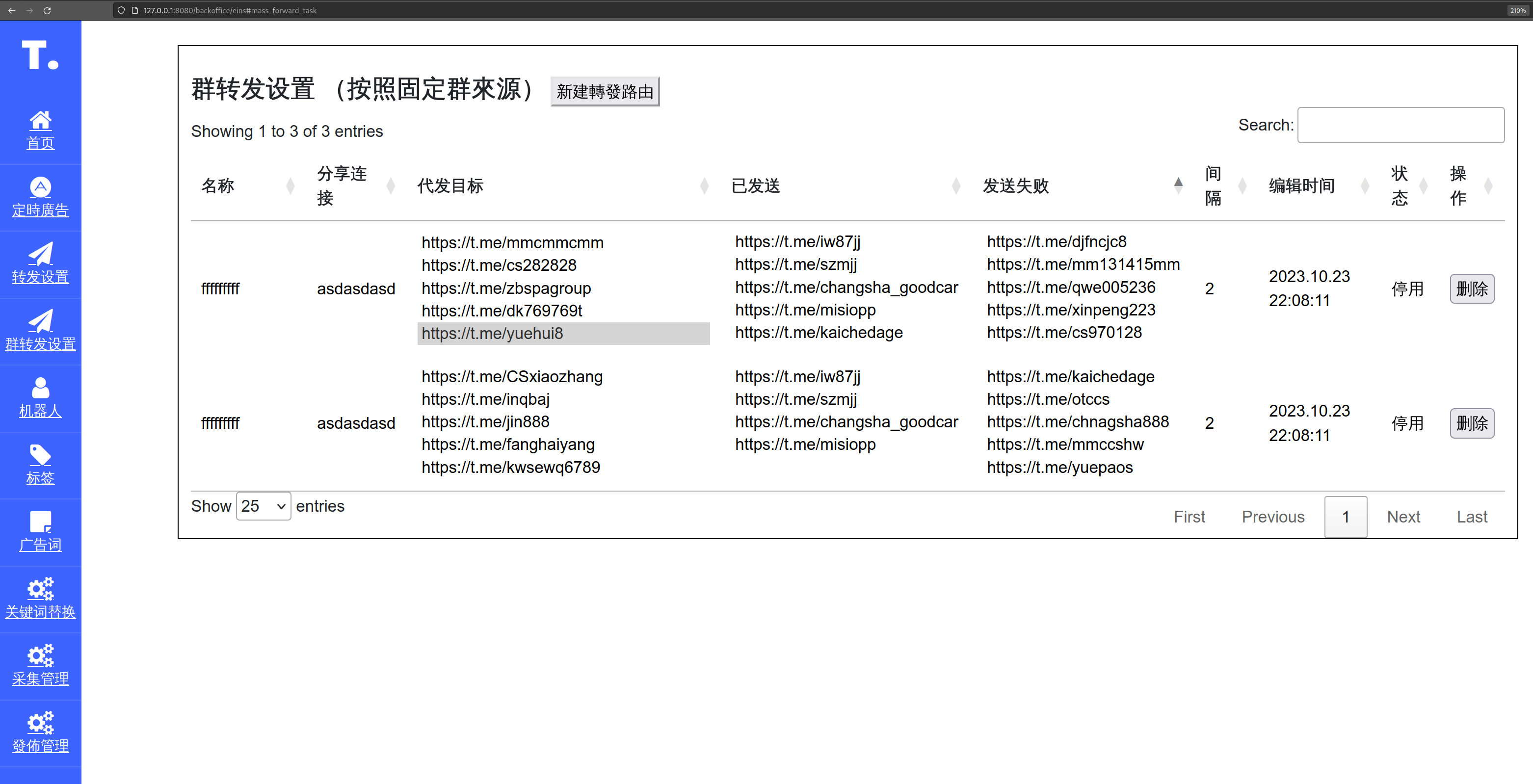Click the Next pagination link
Viewport: 1533px width, 784px height.
coord(1402,517)
